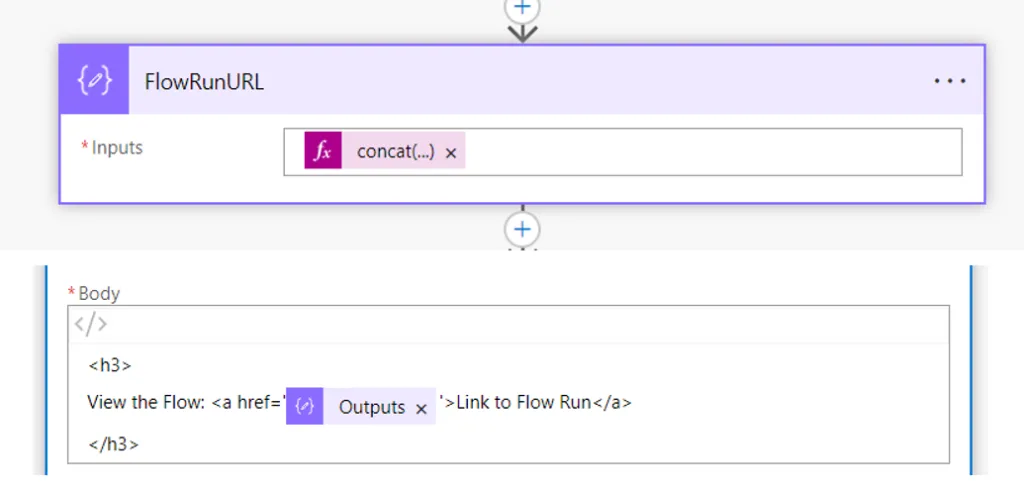Click the opening <h3> tag line

tap(110, 365)
